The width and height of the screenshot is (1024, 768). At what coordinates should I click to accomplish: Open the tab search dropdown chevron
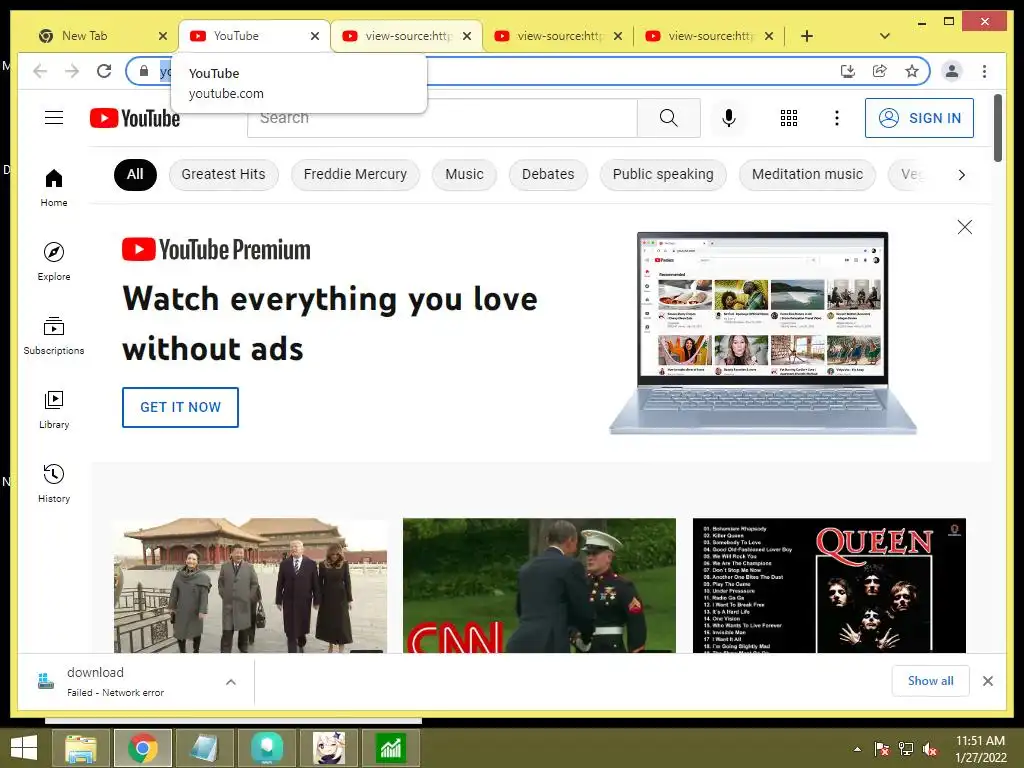tap(884, 36)
